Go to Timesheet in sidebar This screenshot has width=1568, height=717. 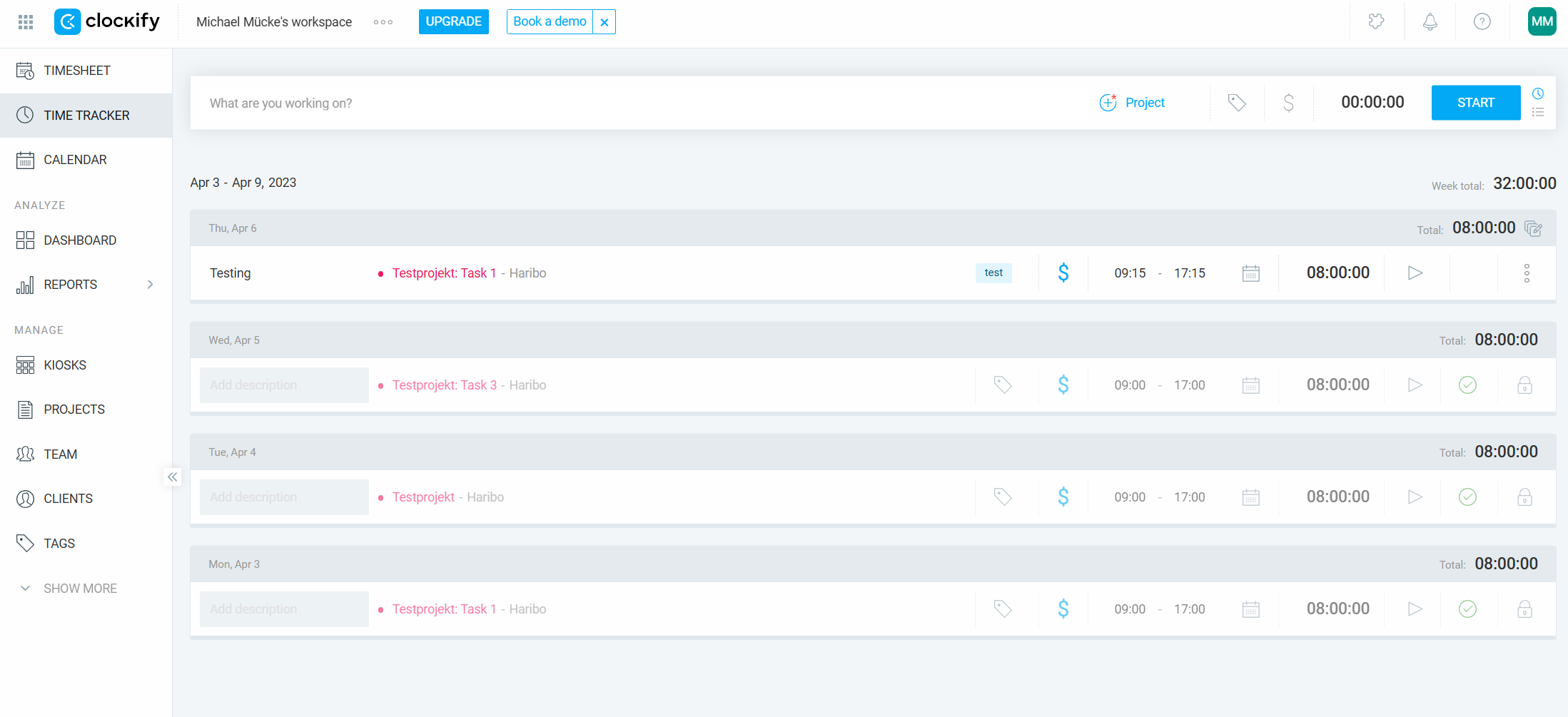click(86, 71)
